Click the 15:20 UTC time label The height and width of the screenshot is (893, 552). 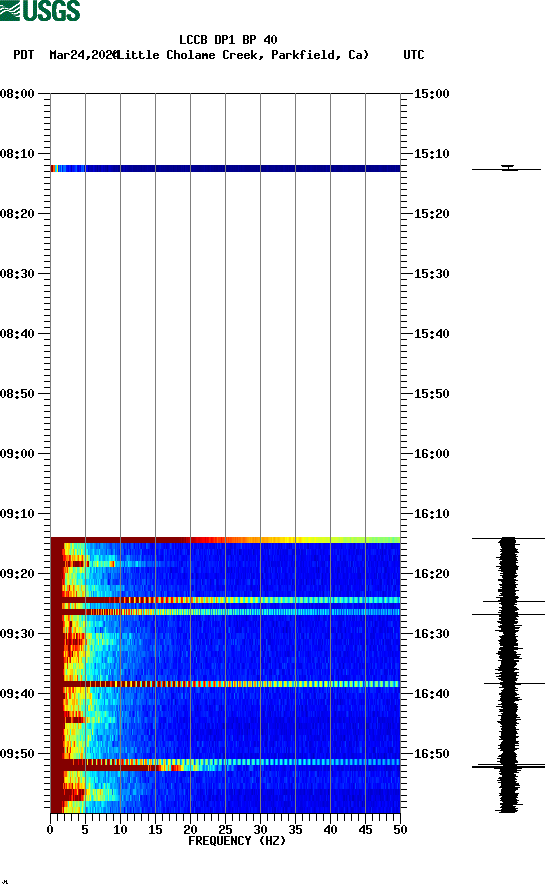pyautogui.click(x=431, y=214)
